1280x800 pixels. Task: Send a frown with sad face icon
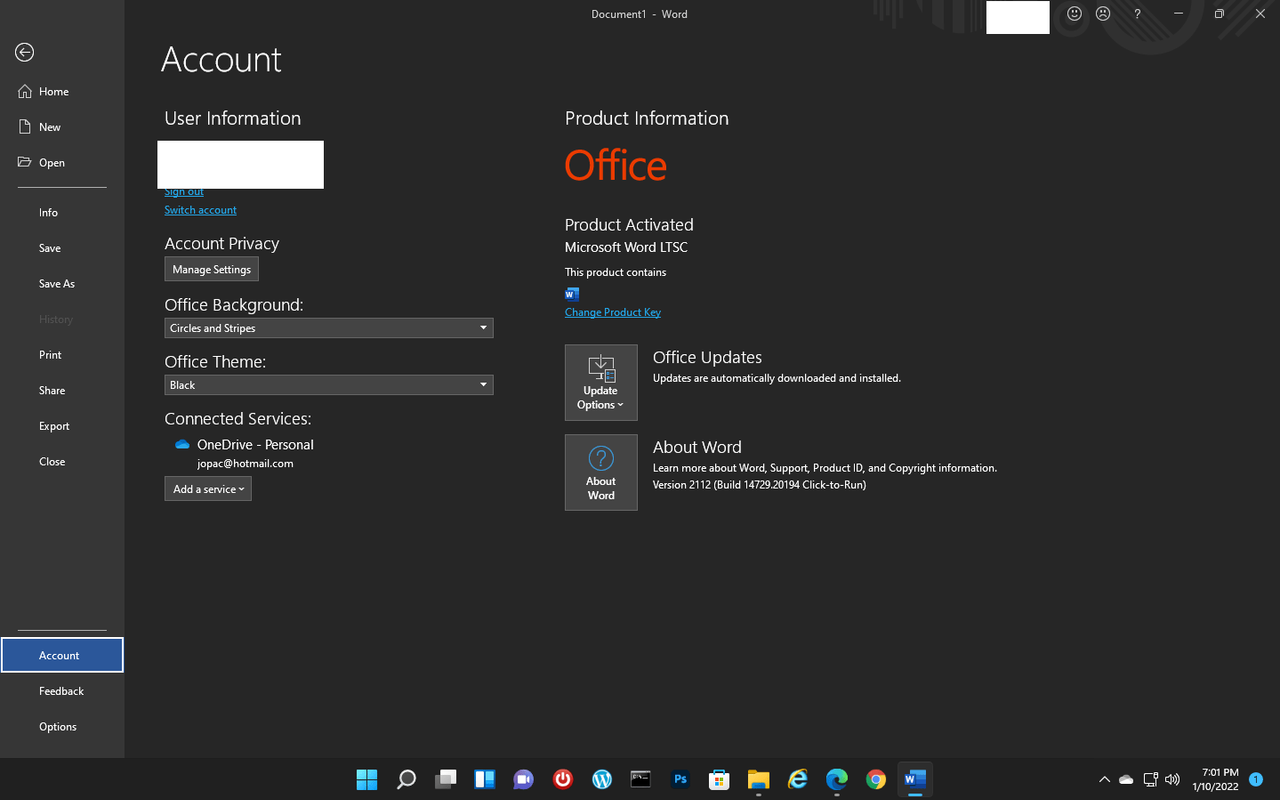point(1103,14)
